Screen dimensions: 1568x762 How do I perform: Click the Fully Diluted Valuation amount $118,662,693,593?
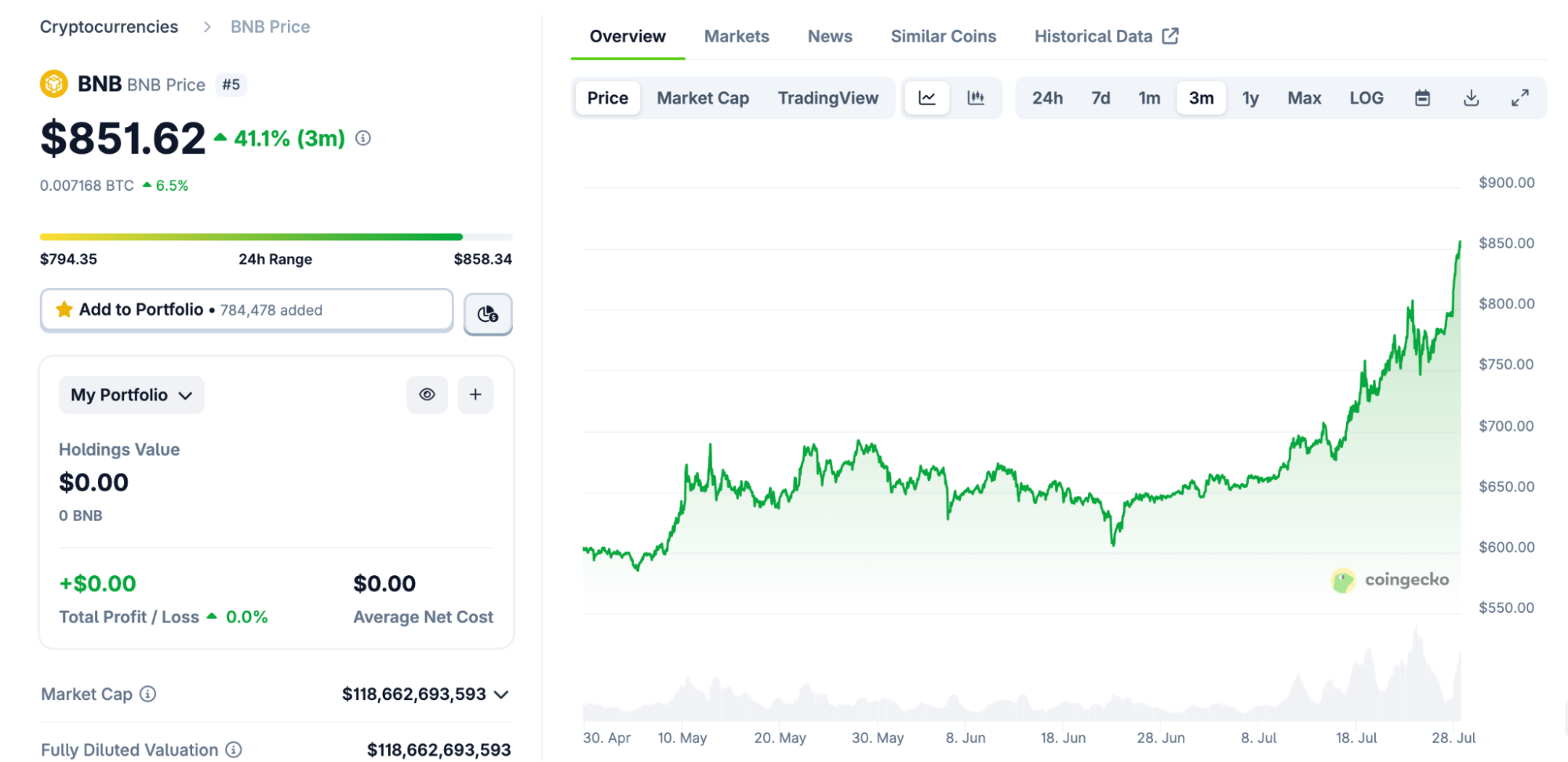tap(439, 750)
